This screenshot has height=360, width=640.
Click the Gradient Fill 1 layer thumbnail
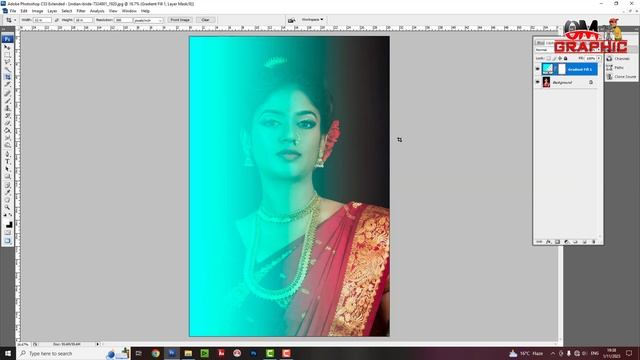point(547,69)
